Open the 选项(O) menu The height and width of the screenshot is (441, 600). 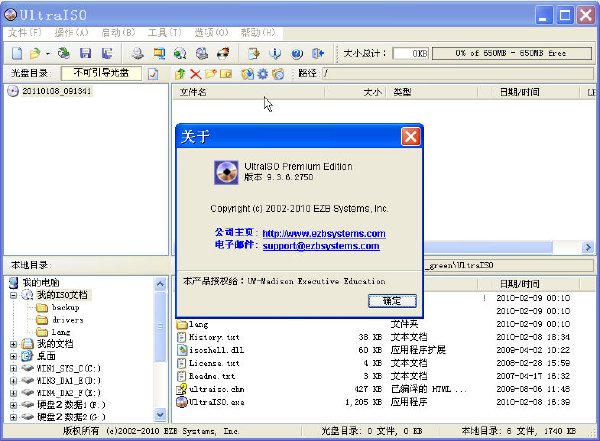[211, 33]
